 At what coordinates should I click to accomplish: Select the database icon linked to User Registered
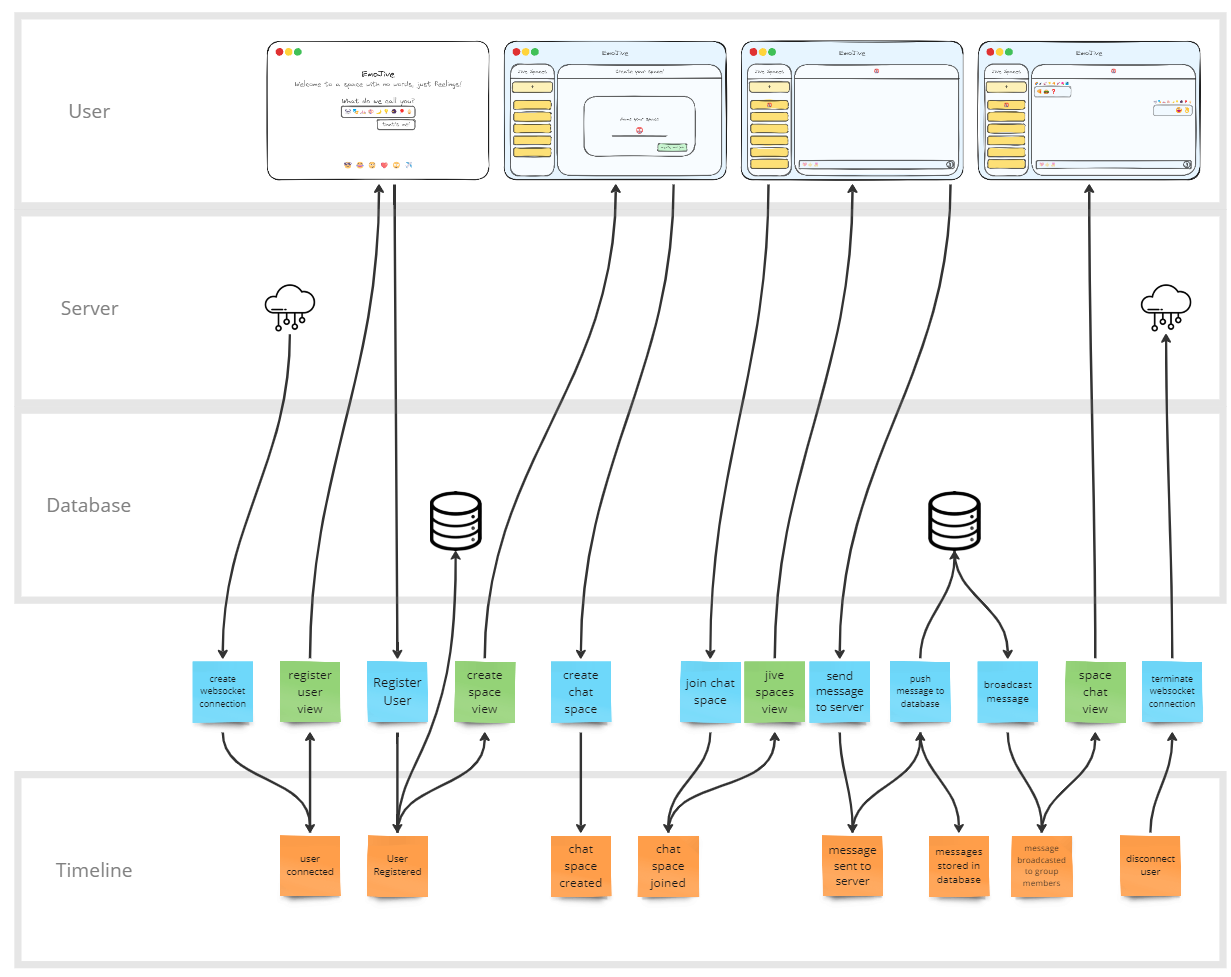(456, 521)
